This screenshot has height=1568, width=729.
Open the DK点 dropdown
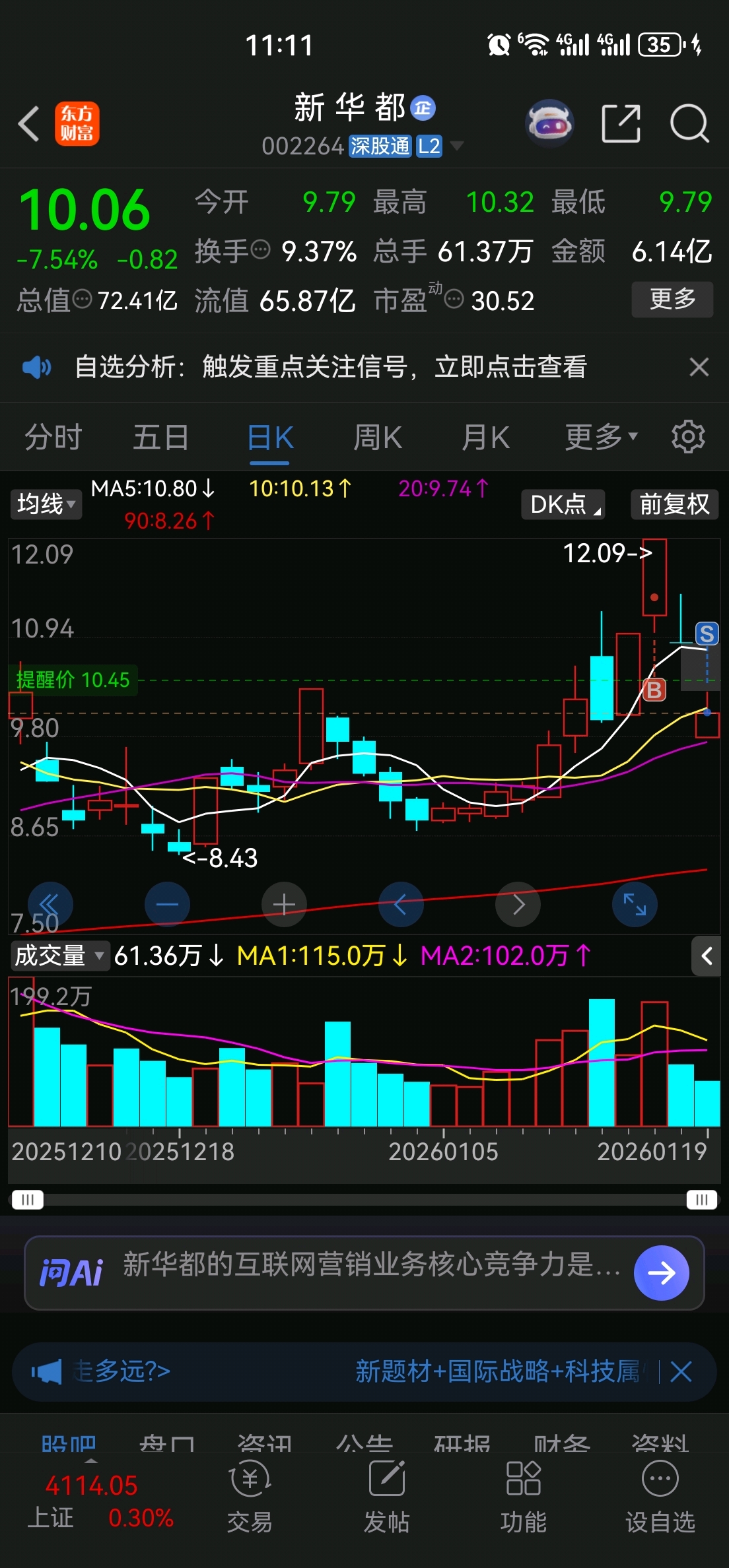[x=563, y=504]
